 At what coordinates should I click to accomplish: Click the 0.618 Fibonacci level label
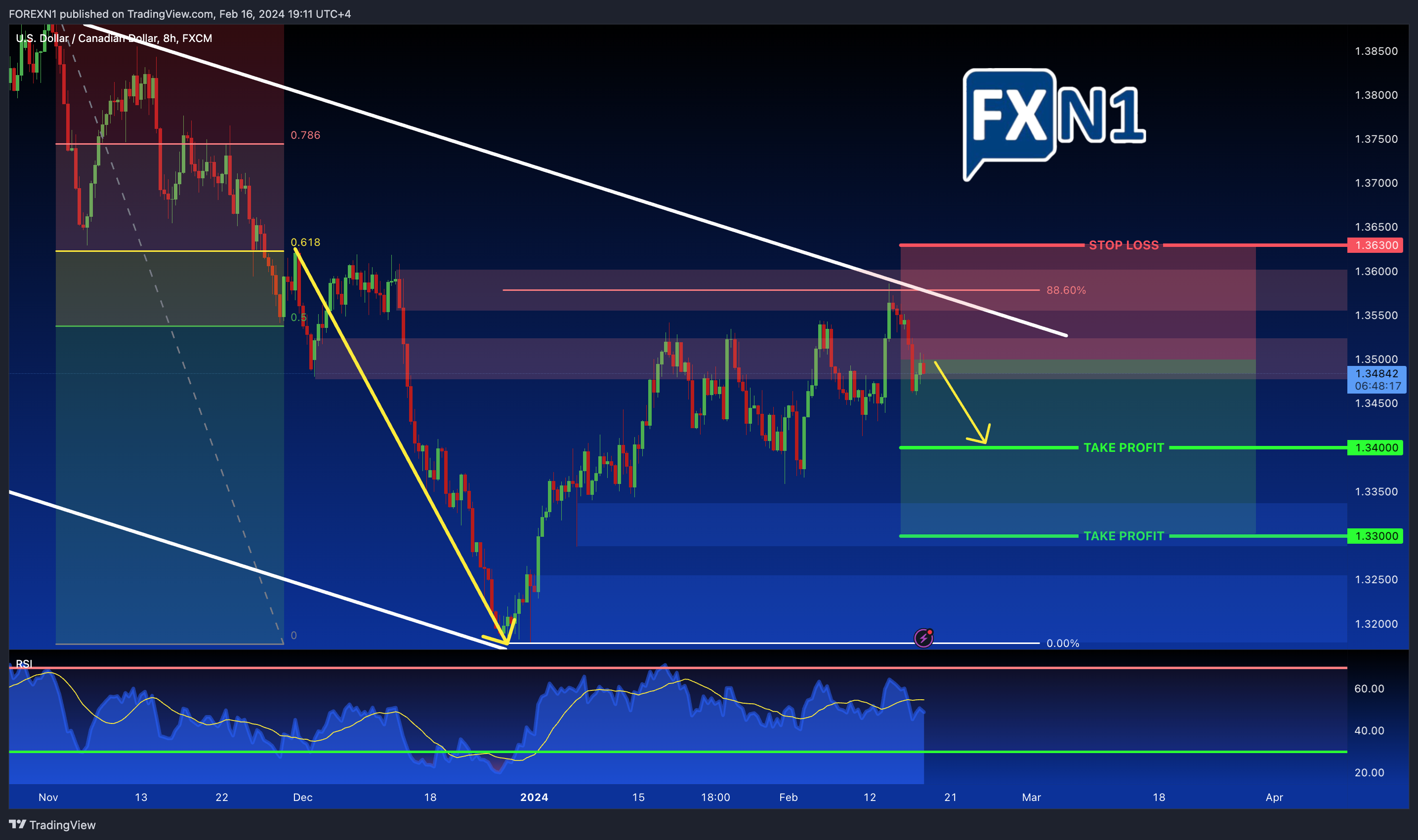[x=305, y=242]
